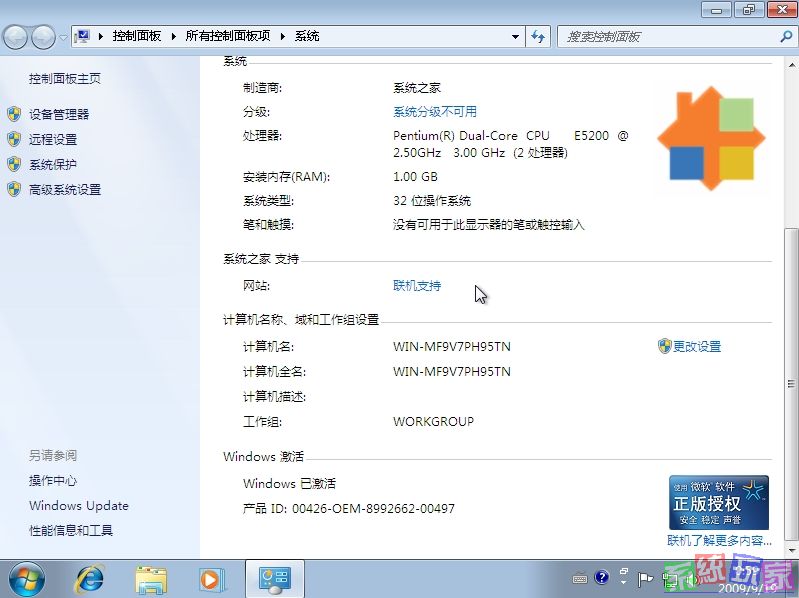Click the shield icon next to 高级系统设置

click(14, 189)
